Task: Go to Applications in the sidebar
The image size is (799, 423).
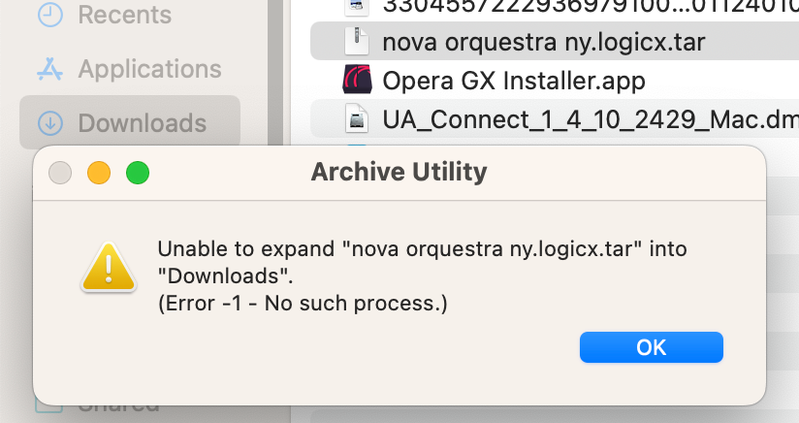Action: point(149,69)
